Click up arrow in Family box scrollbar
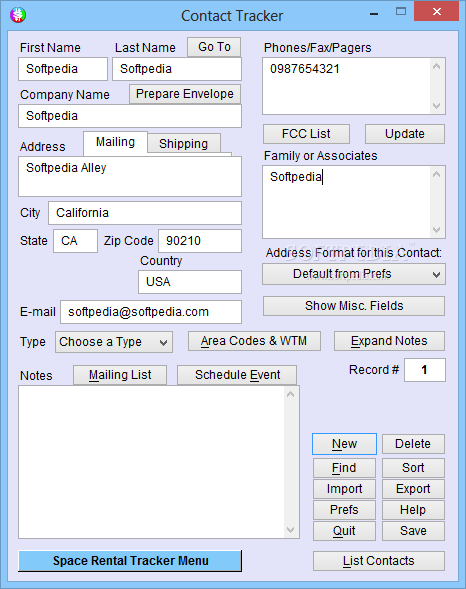This screenshot has height=589, width=466. 436,174
